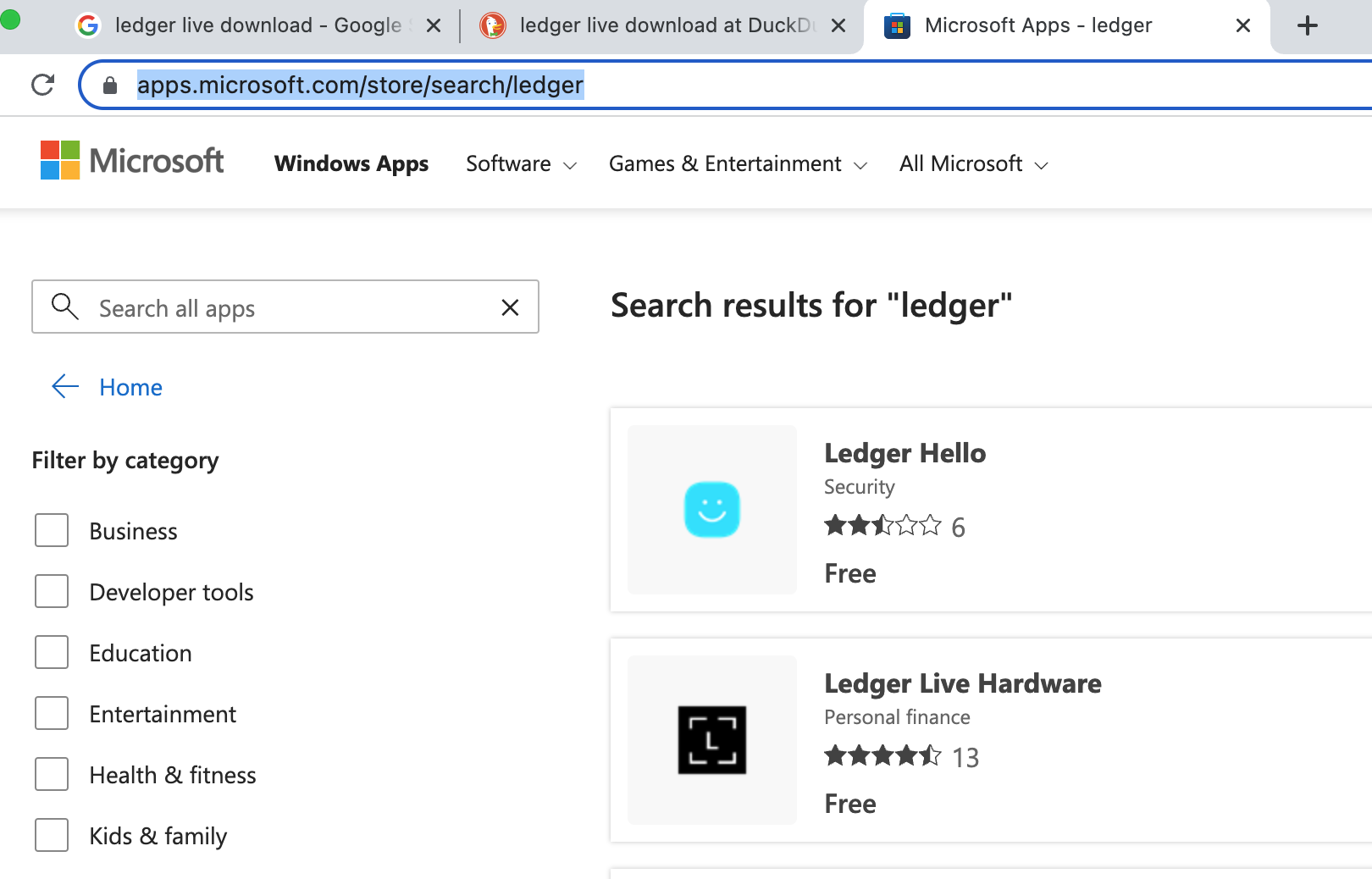Open the Windows Apps link
This screenshot has width=1372, height=879.
pyautogui.click(x=351, y=163)
